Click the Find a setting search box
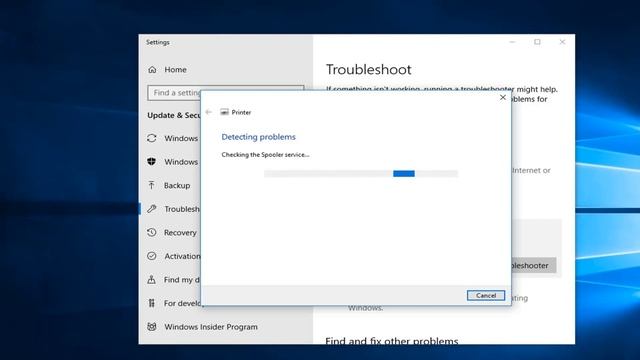Screen dimensions: 640x360 [x=174, y=93]
